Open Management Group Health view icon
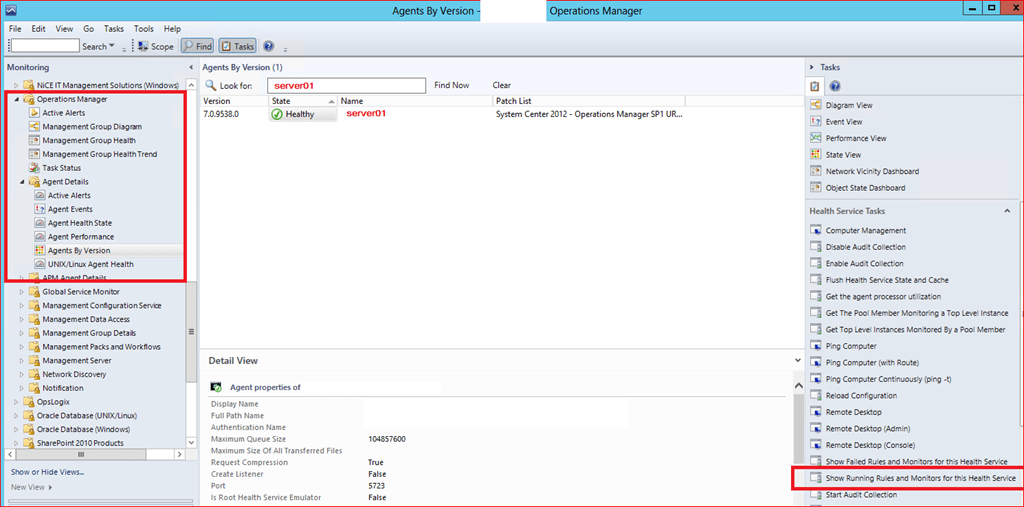 35,140
